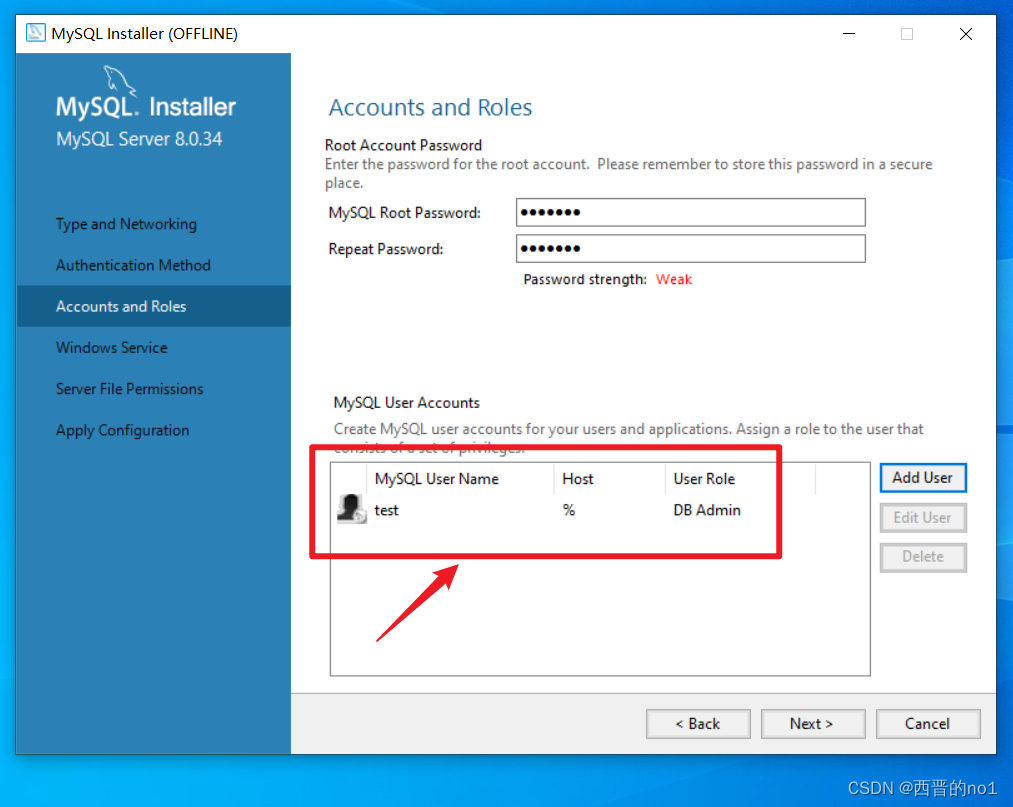
Task: Sort by MySQL User Name column header
Action: [460, 479]
